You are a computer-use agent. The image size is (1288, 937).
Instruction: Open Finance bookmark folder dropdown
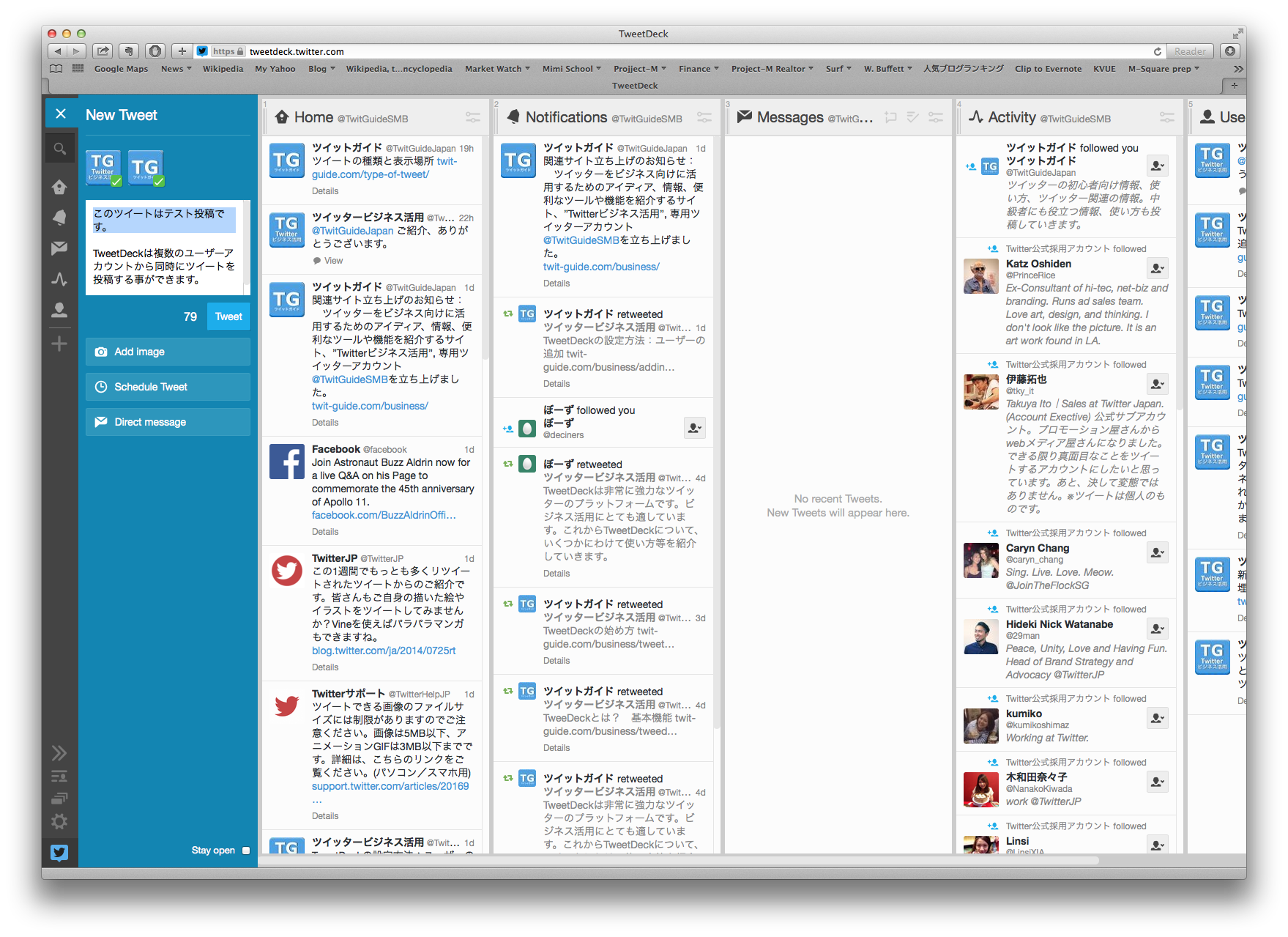[x=699, y=69]
